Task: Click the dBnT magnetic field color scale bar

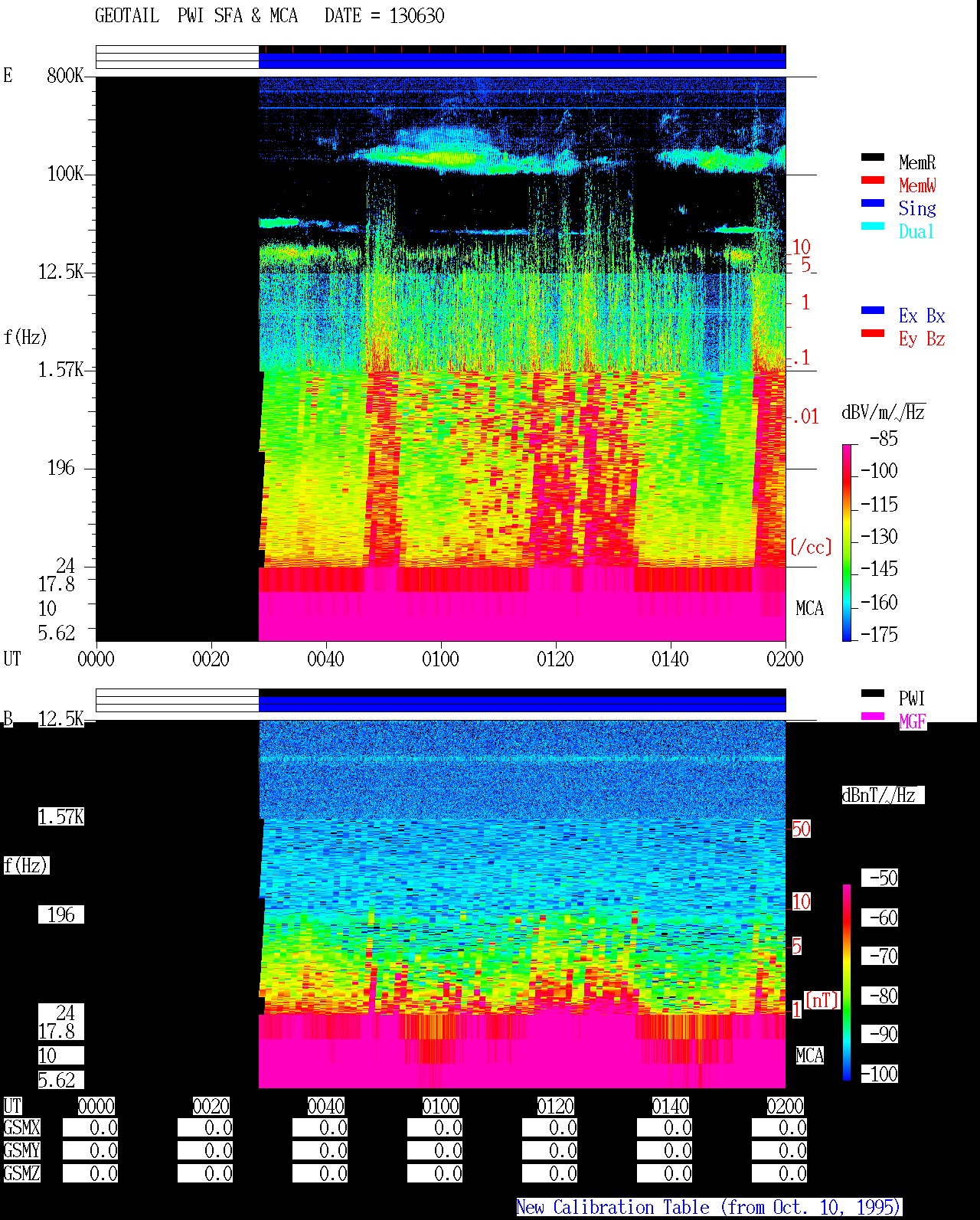Action: pos(847,983)
